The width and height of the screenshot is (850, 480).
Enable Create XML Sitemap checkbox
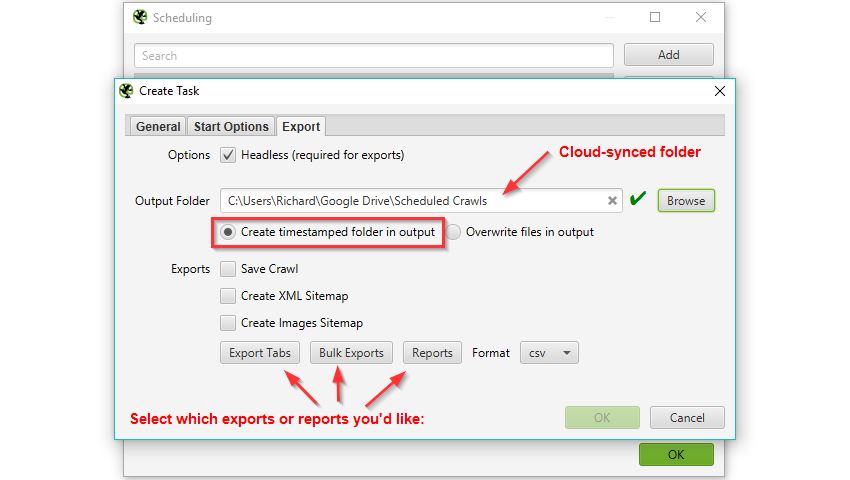pos(228,296)
